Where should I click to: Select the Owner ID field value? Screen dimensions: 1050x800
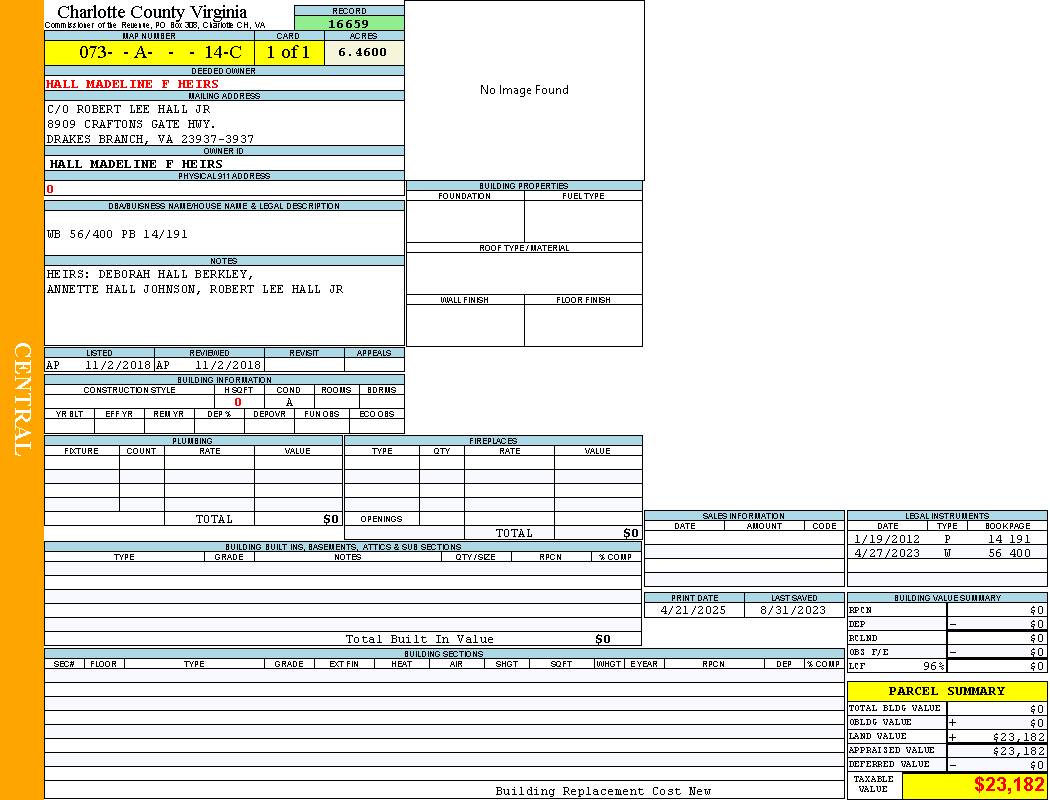pyautogui.click(x=136, y=164)
